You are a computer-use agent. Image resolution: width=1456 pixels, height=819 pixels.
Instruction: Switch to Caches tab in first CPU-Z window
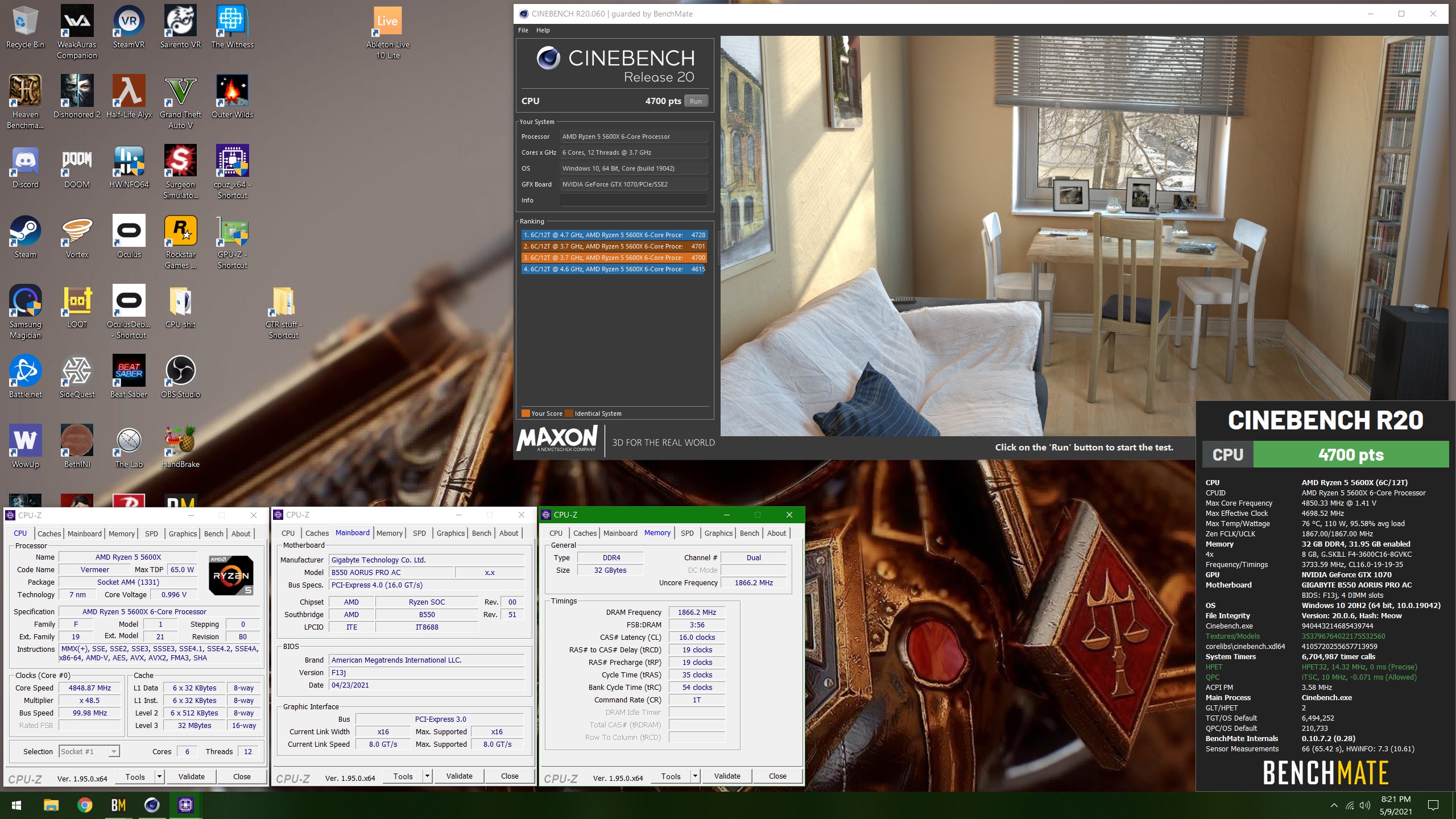pos(49,533)
